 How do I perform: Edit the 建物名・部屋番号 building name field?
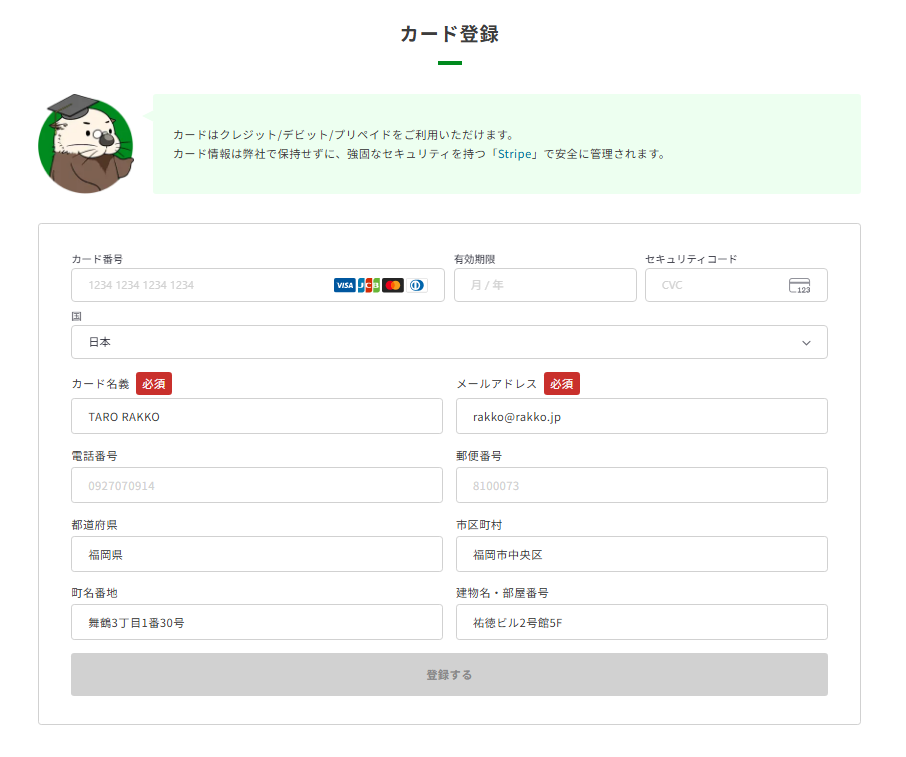point(641,622)
